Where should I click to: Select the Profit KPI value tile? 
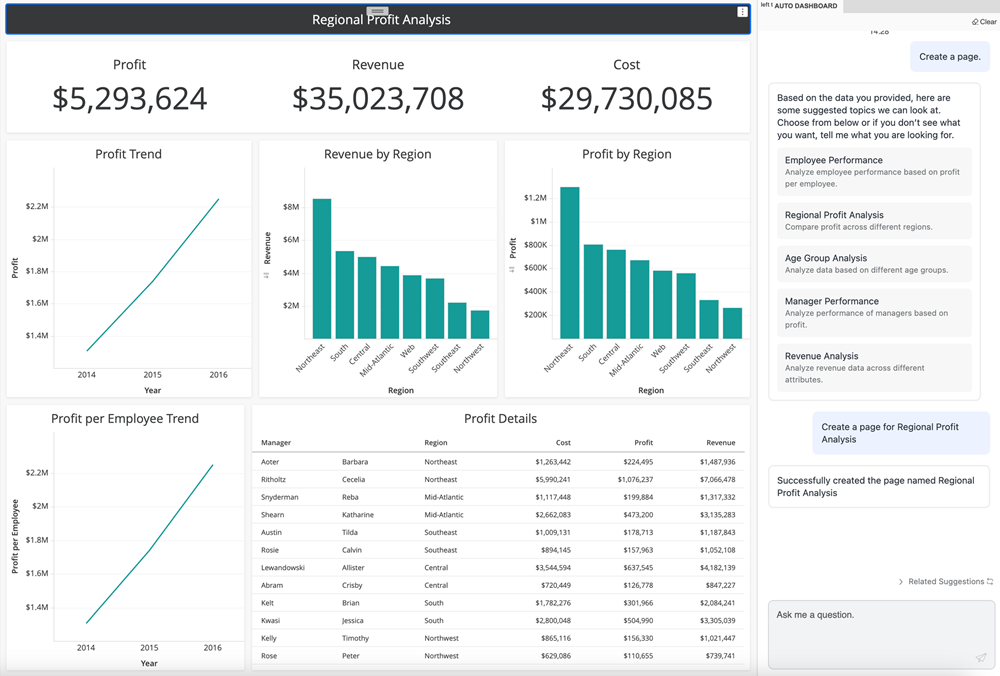click(x=130, y=98)
